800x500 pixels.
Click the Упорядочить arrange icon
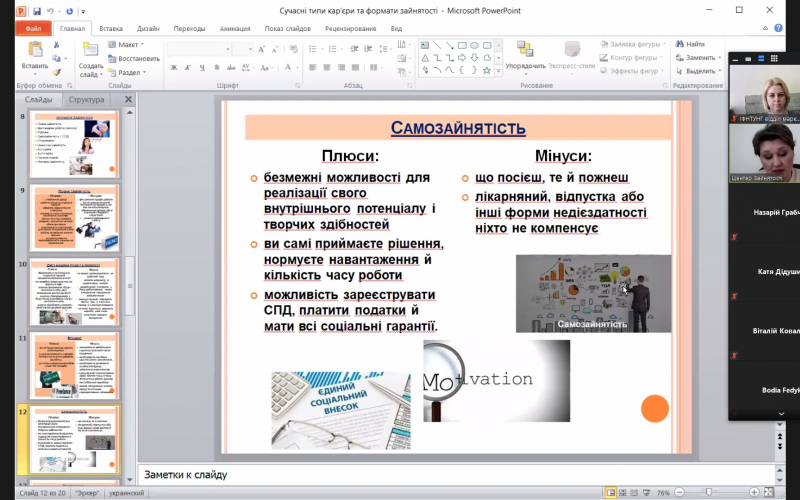click(x=525, y=49)
